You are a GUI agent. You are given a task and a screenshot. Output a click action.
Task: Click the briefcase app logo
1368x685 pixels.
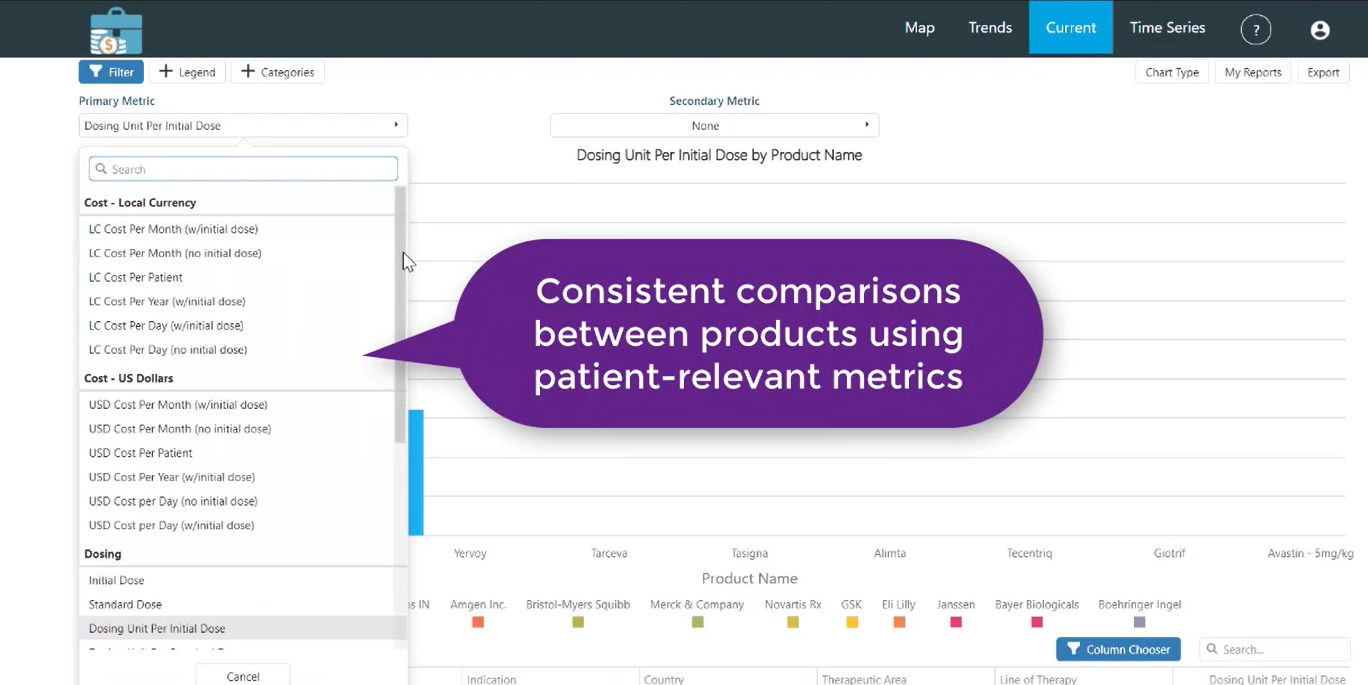click(116, 31)
